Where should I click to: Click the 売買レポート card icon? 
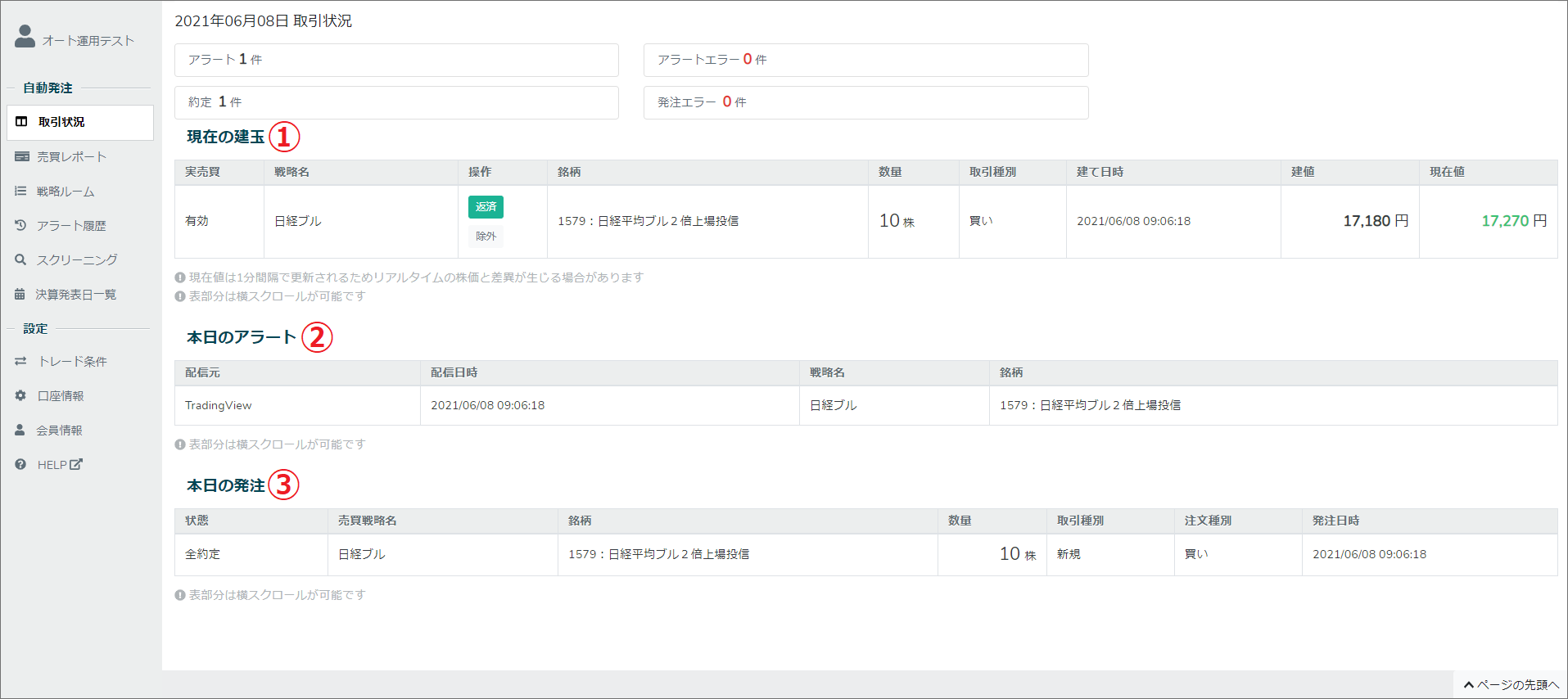[x=22, y=156]
